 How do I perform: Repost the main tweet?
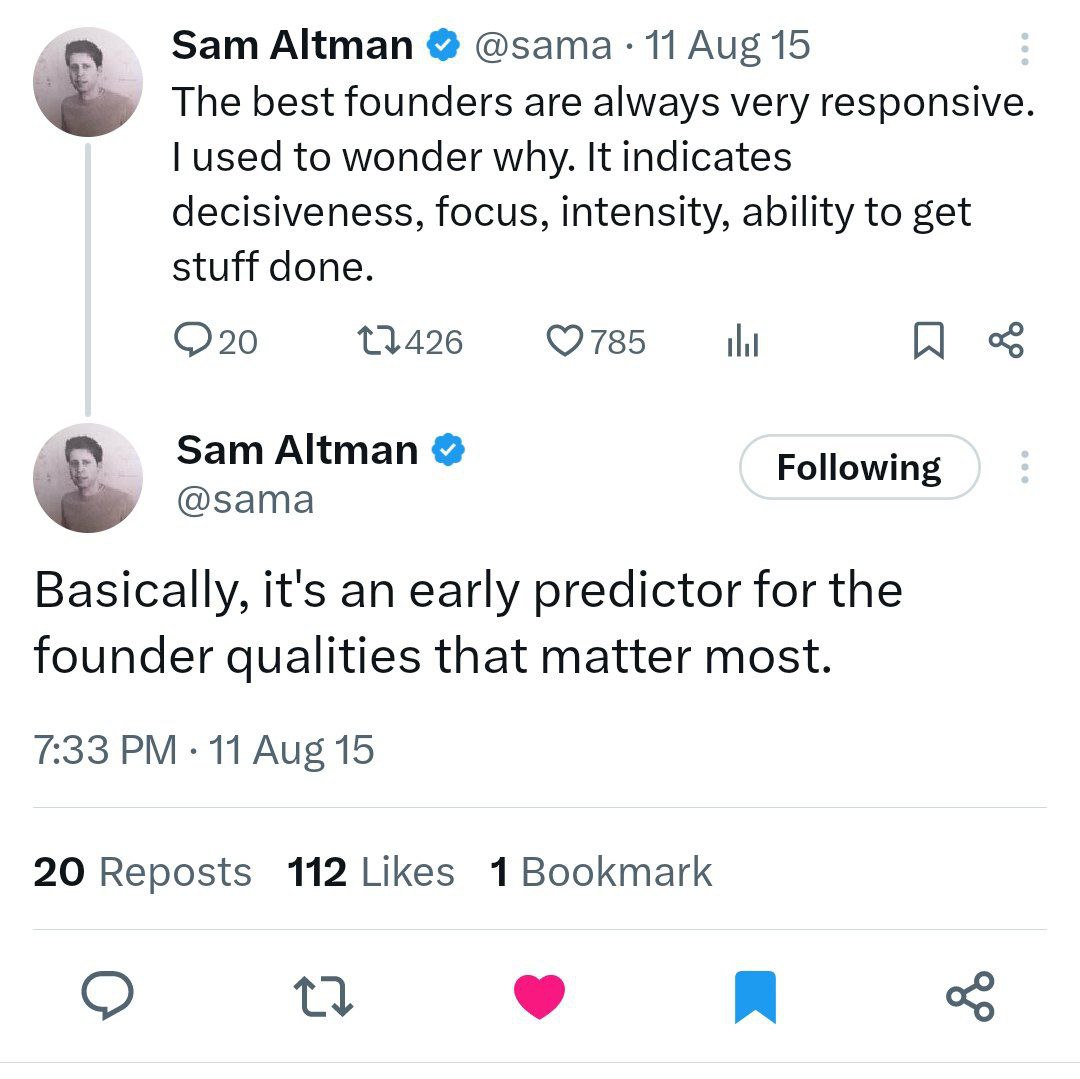click(x=322, y=997)
